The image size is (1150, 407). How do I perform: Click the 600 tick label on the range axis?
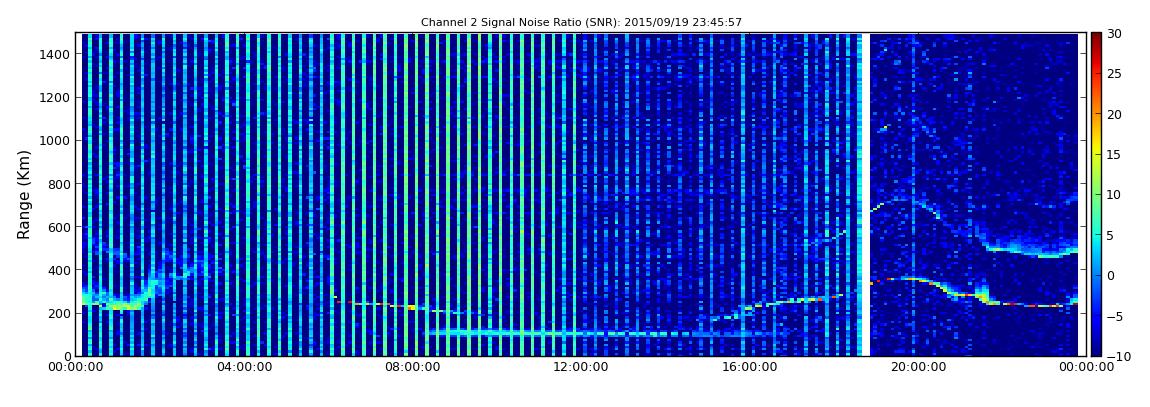59,227
